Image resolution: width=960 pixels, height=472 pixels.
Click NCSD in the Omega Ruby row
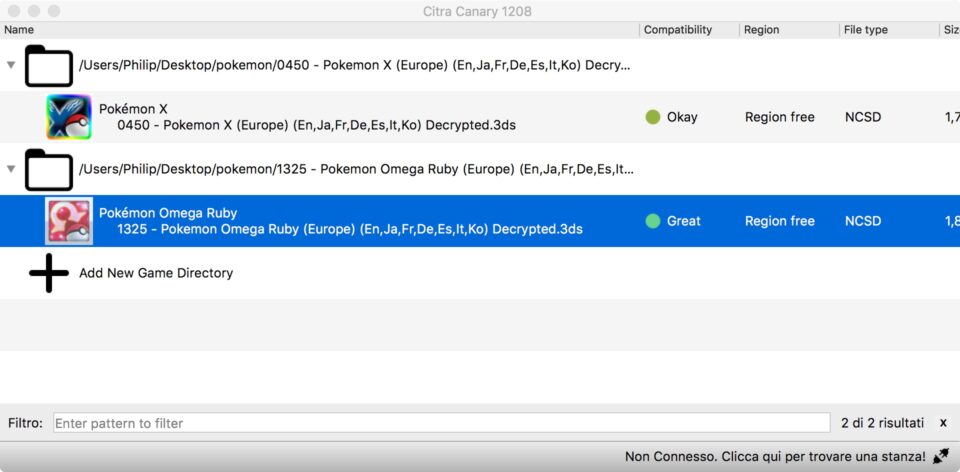(x=863, y=221)
